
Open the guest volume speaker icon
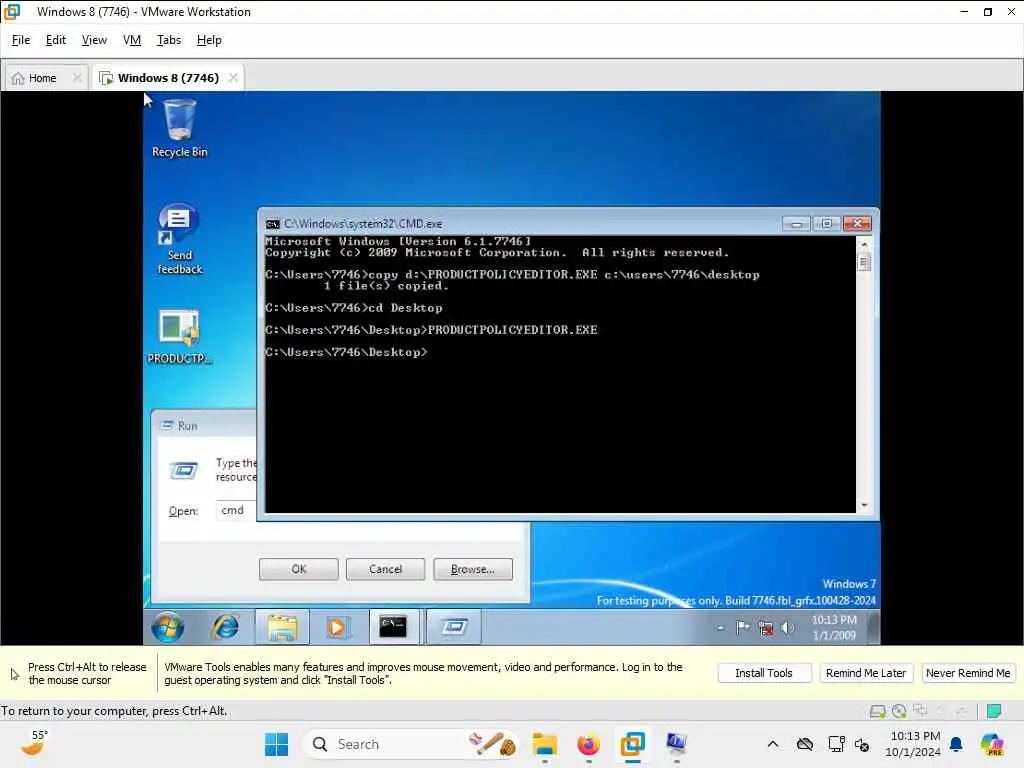(788, 628)
